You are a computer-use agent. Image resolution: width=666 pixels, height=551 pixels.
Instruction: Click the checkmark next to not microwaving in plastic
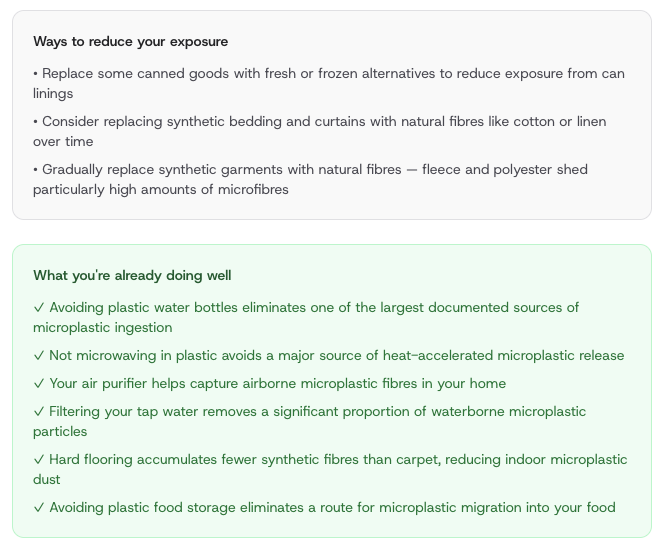[39, 356]
